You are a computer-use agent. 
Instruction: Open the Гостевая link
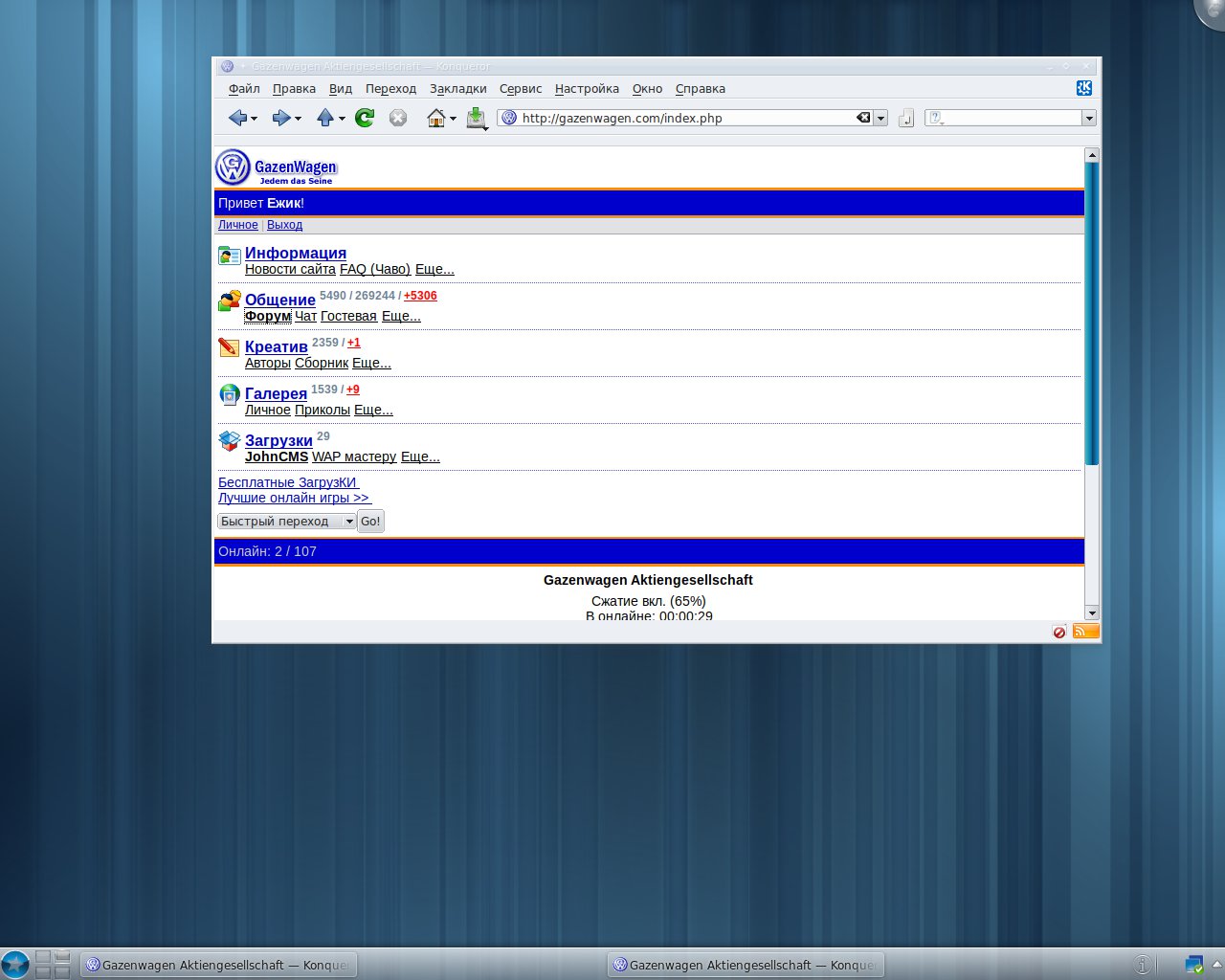pyautogui.click(x=348, y=316)
